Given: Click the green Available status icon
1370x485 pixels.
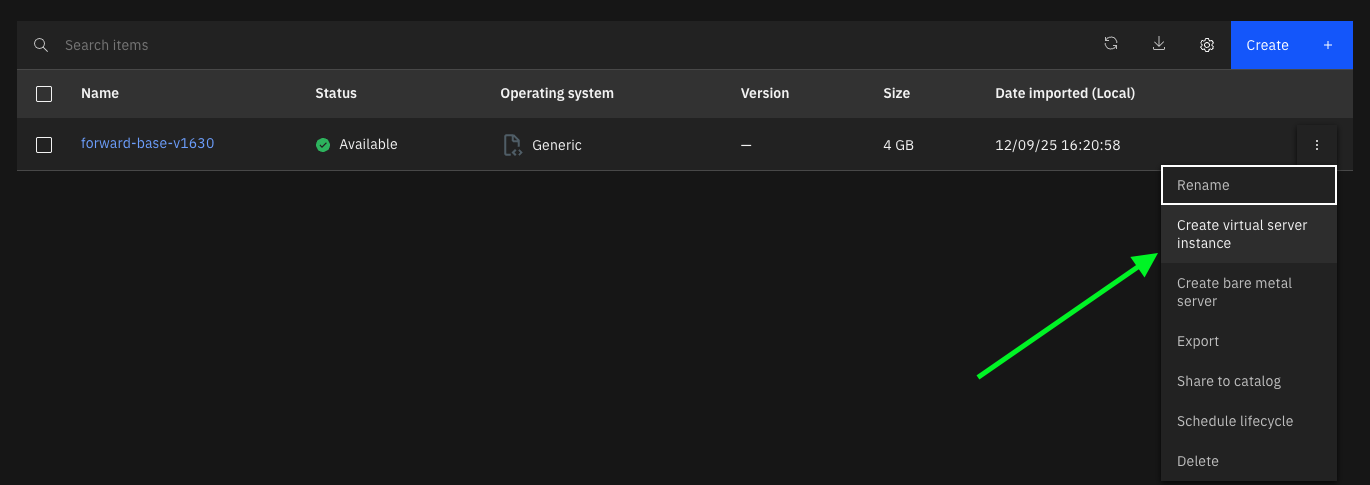Looking at the screenshot, I should (x=323, y=145).
